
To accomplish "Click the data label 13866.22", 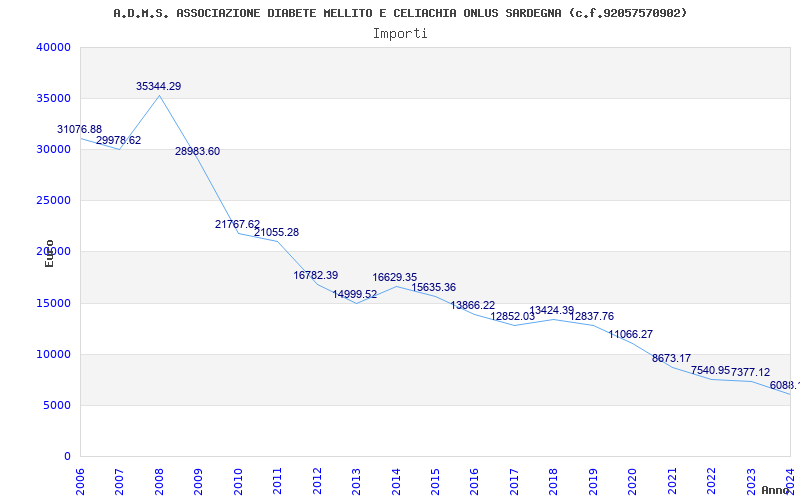I will (472, 305).
